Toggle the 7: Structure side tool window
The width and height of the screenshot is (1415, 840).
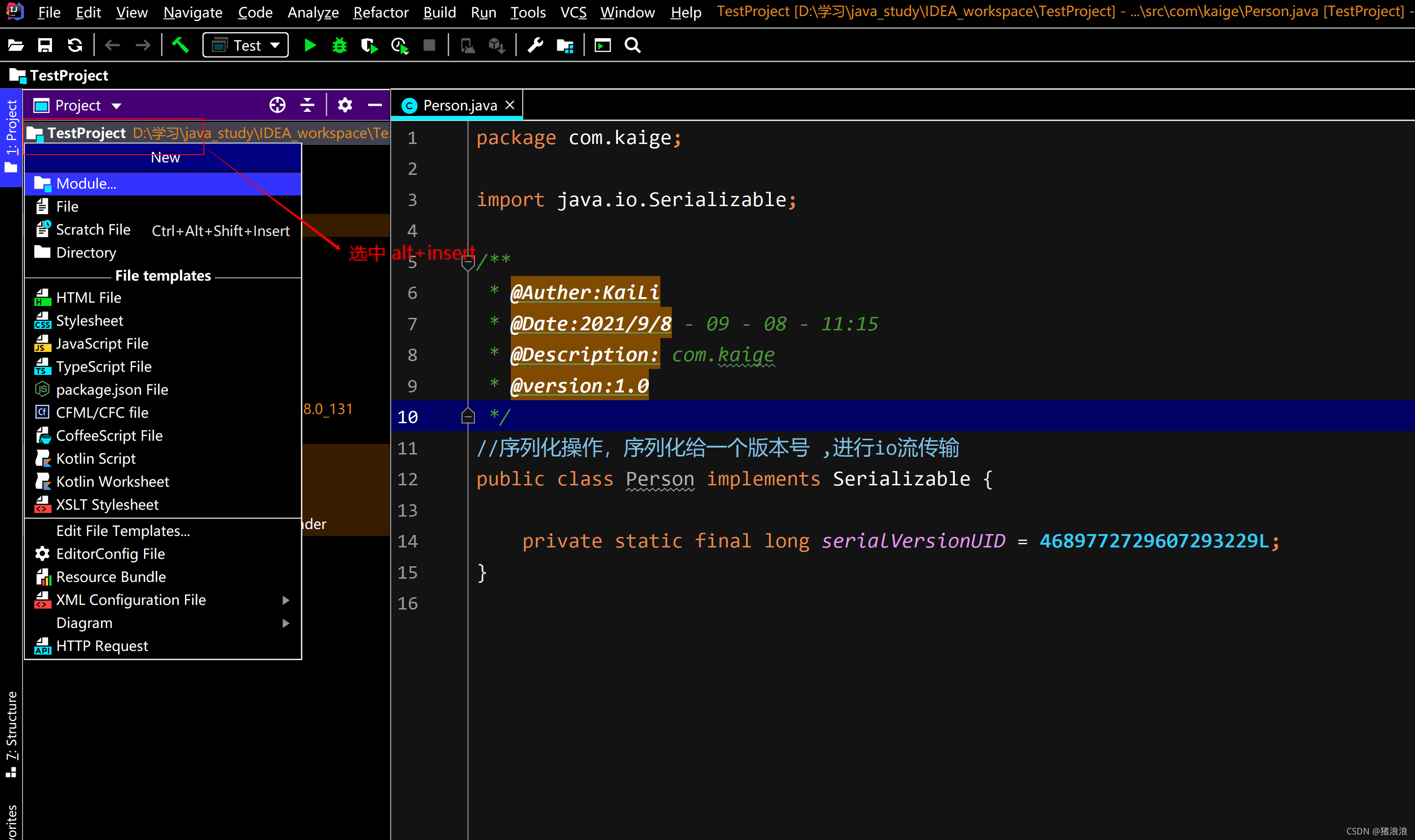11,734
